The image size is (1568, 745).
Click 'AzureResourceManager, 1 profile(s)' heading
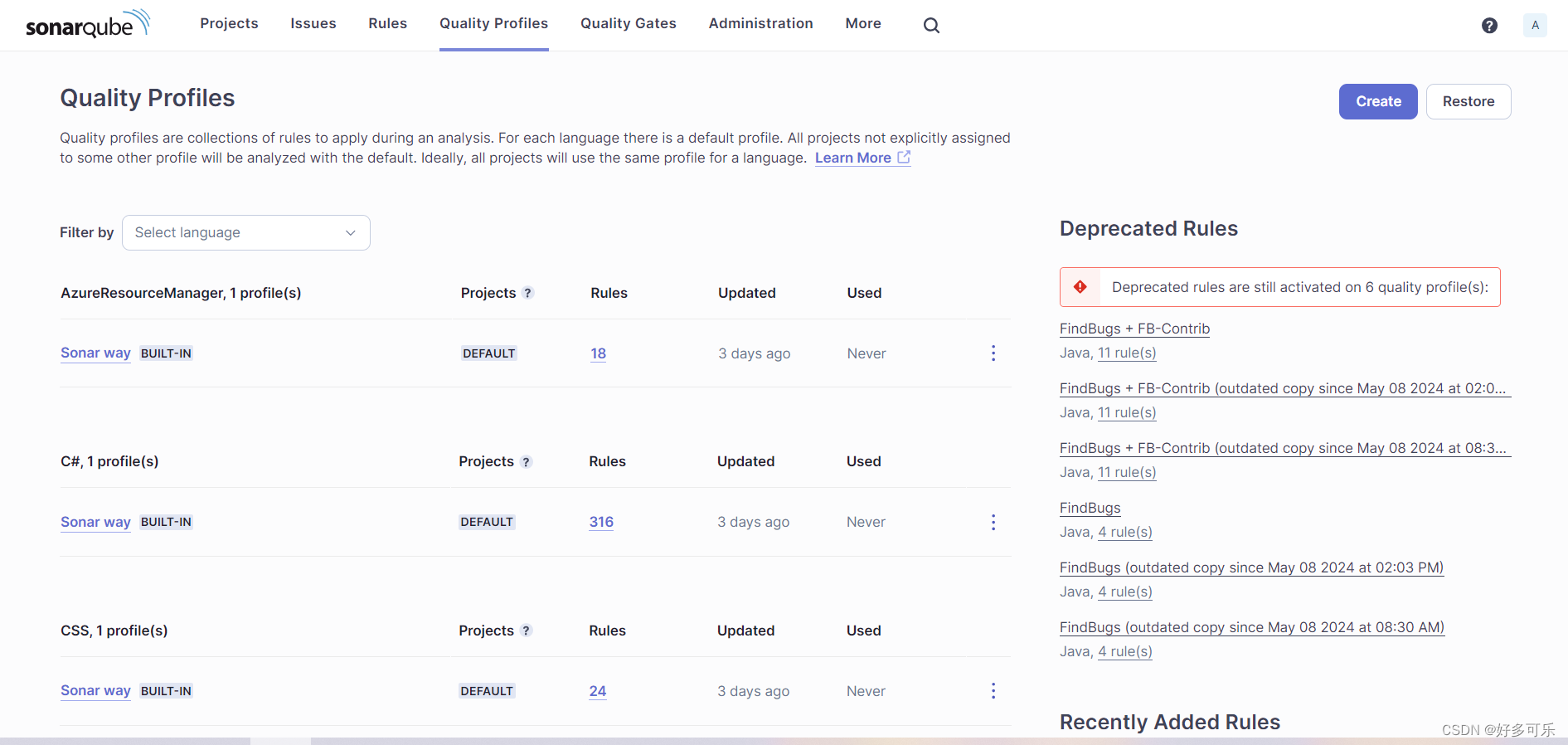point(181,293)
